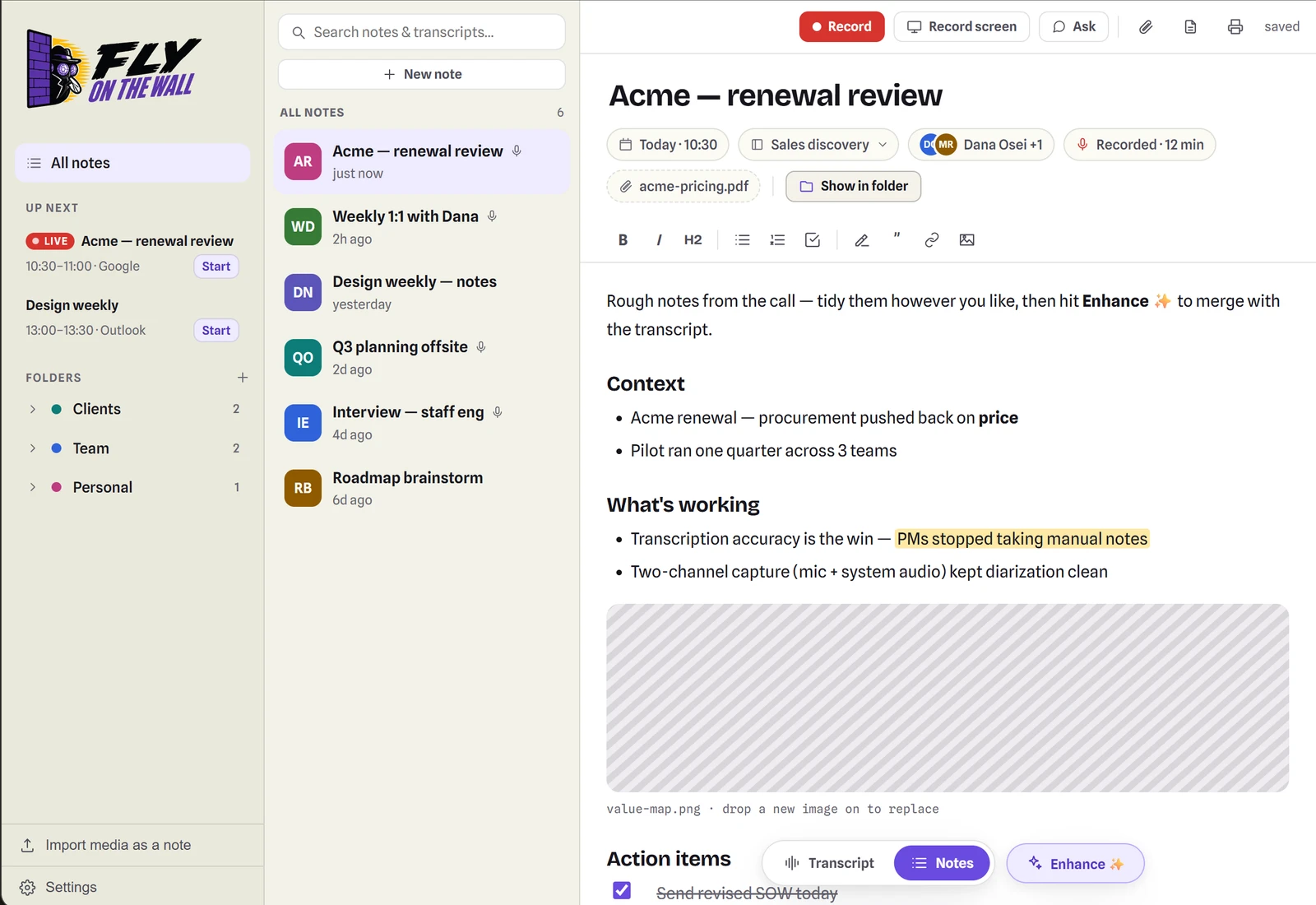The height and width of the screenshot is (905, 1316).
Task: Open the Today 10:30 date picker
Action: 668,145
